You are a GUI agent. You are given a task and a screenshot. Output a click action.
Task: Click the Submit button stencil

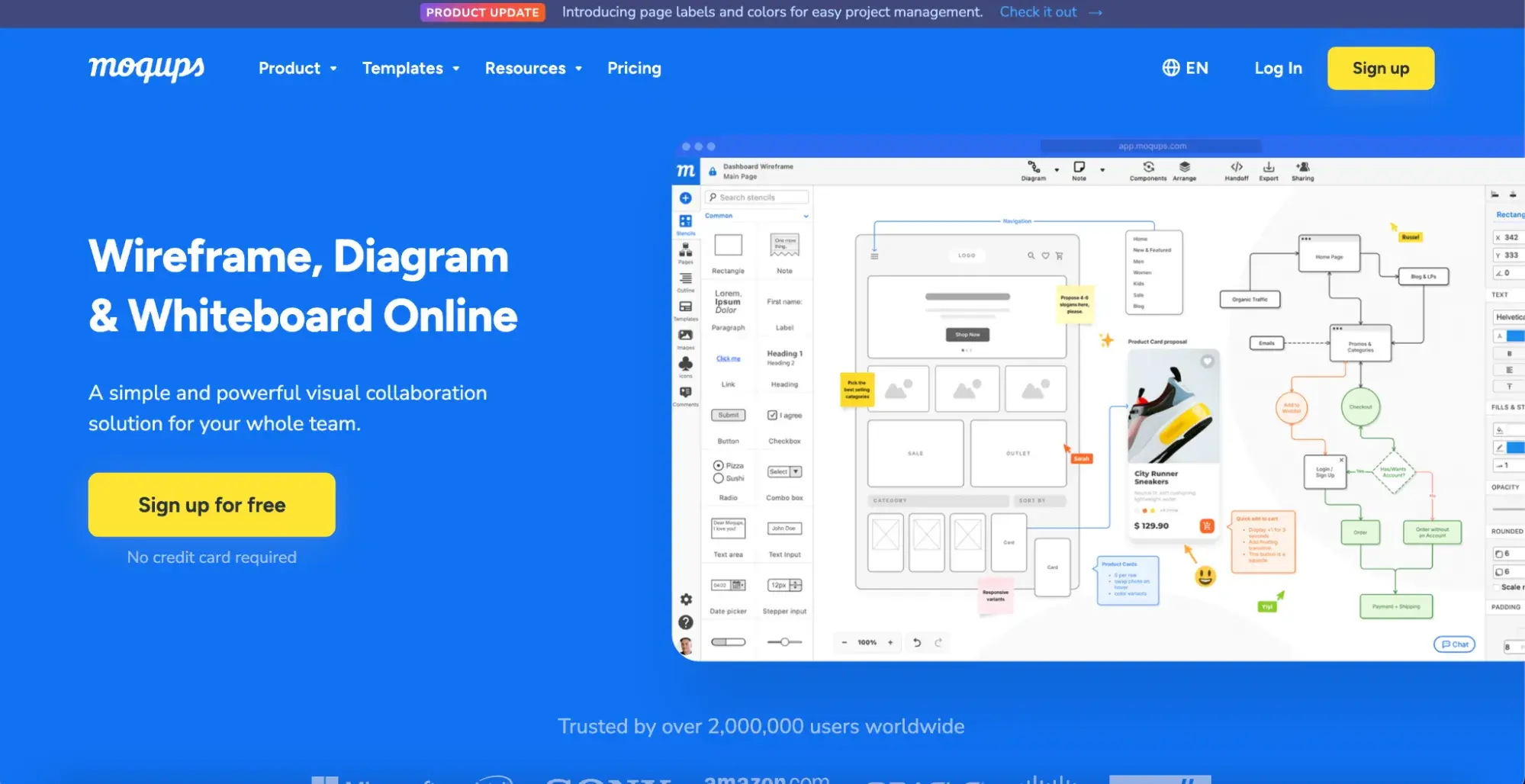tap(728, 415)
